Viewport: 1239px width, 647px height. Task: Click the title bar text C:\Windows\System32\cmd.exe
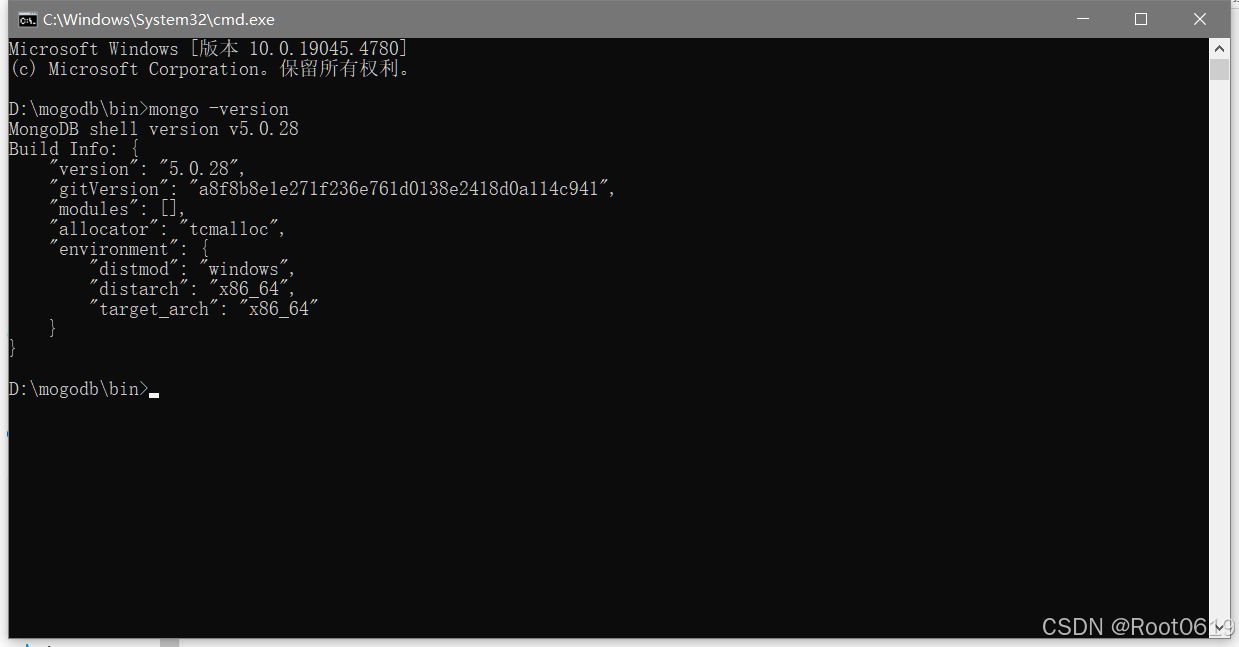tap(158, 19)
